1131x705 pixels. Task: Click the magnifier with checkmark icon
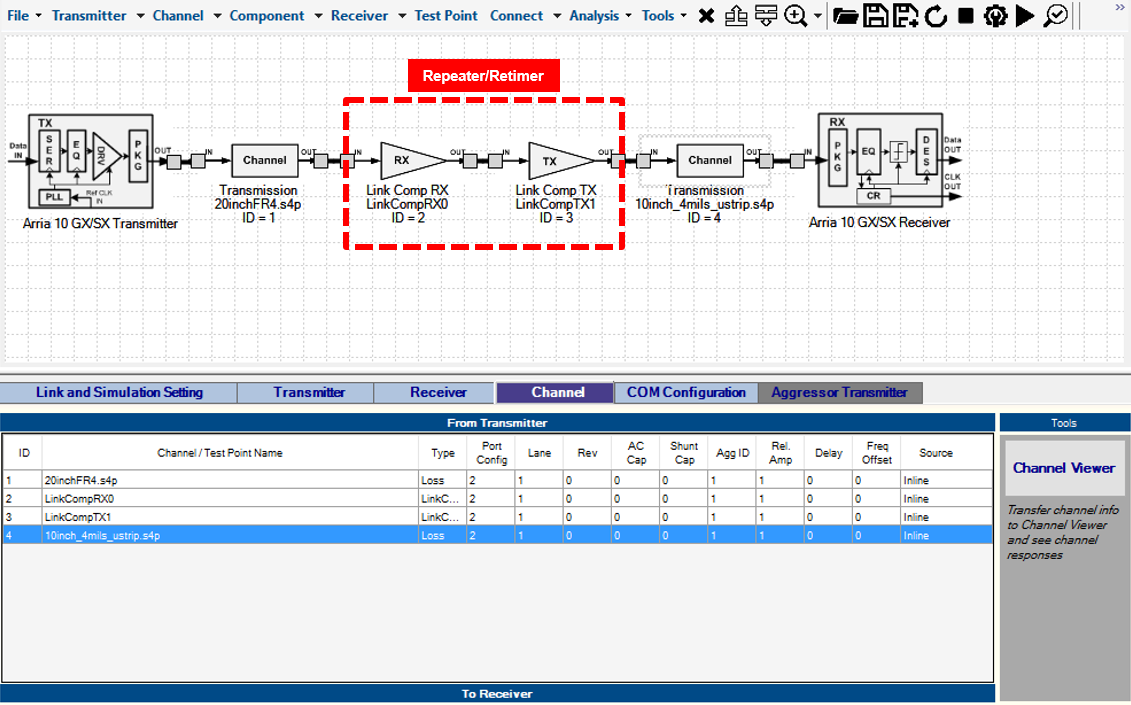click(1056, 16)
